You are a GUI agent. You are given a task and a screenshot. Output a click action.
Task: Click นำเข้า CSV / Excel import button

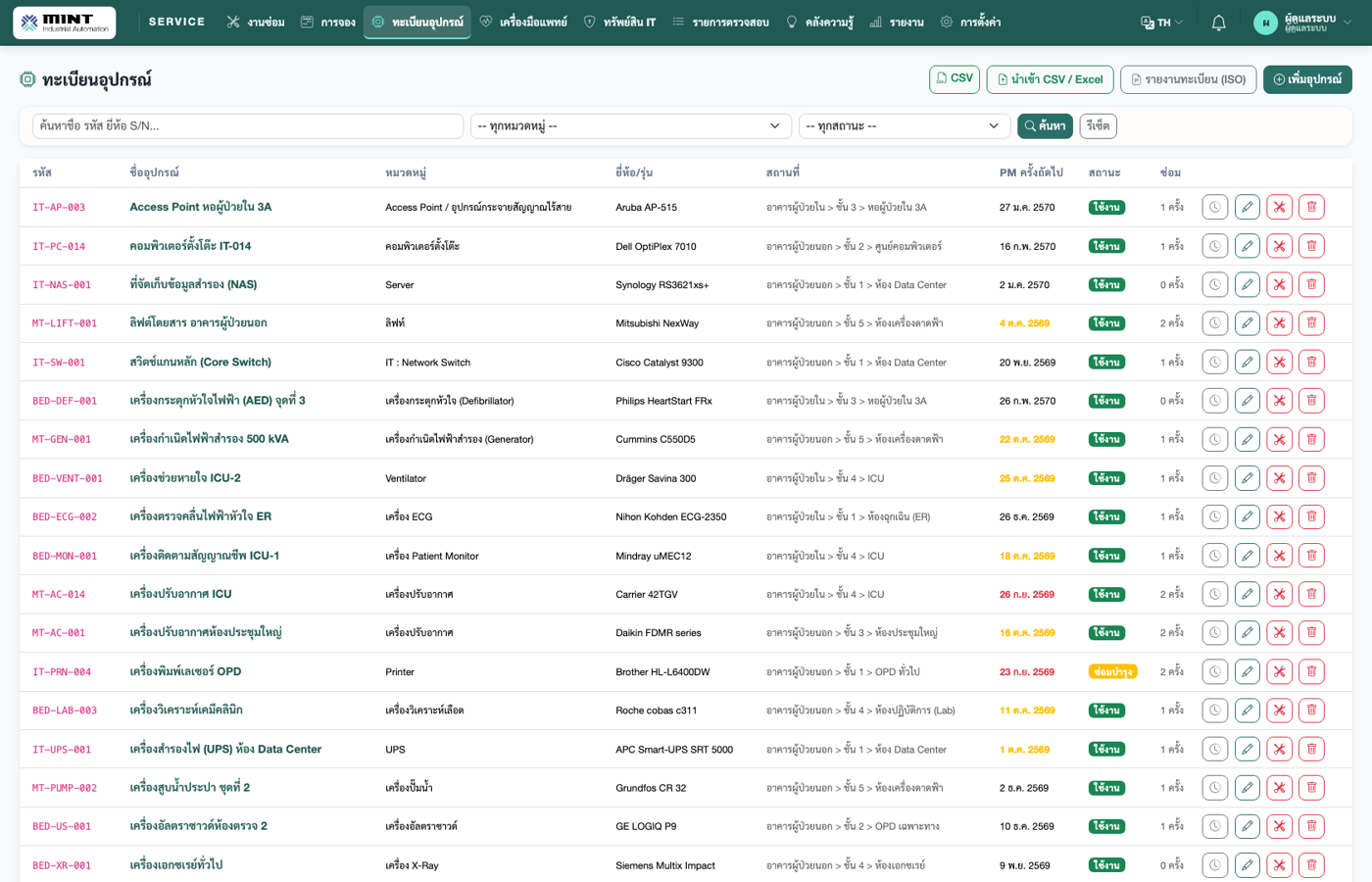pos(1050,79)
